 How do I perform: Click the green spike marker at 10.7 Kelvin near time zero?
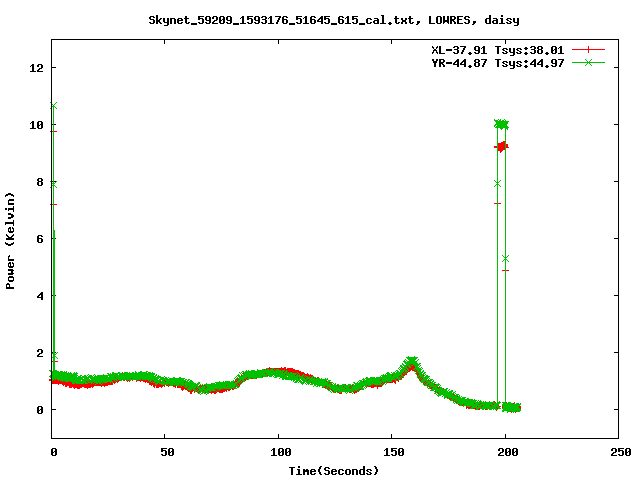[53, 106]
